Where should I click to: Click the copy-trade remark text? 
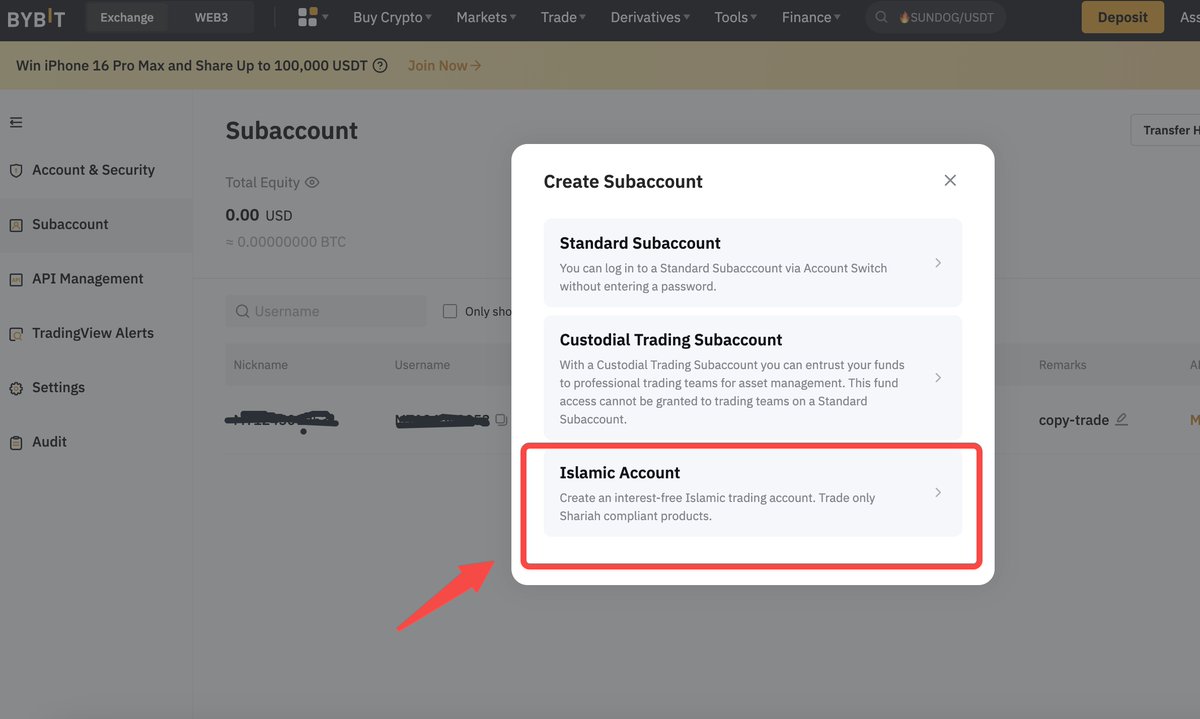[1074, 420]
